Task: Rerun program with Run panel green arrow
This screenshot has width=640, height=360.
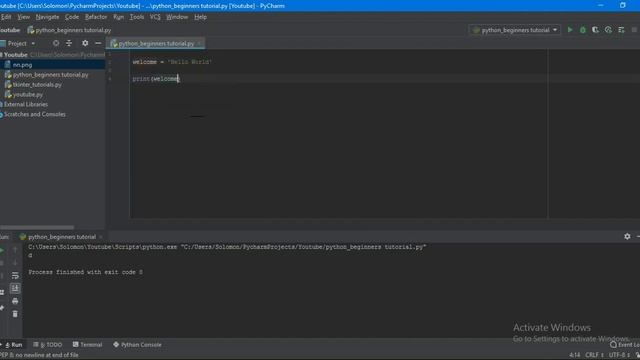Action: click(x=2, y=250)
